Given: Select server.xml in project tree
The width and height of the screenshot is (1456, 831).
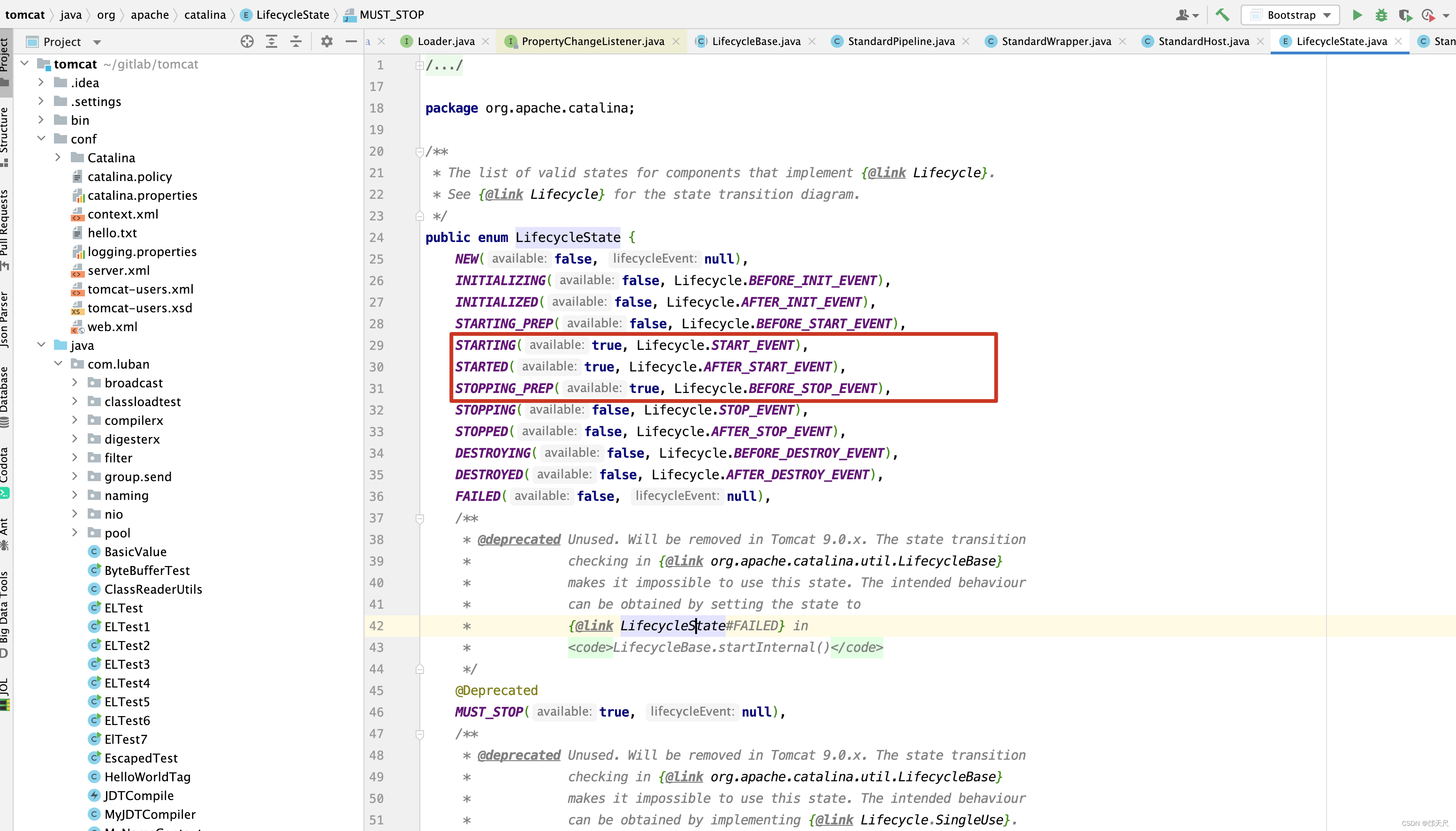Looking at the screenshot, I should click(118, 271).
